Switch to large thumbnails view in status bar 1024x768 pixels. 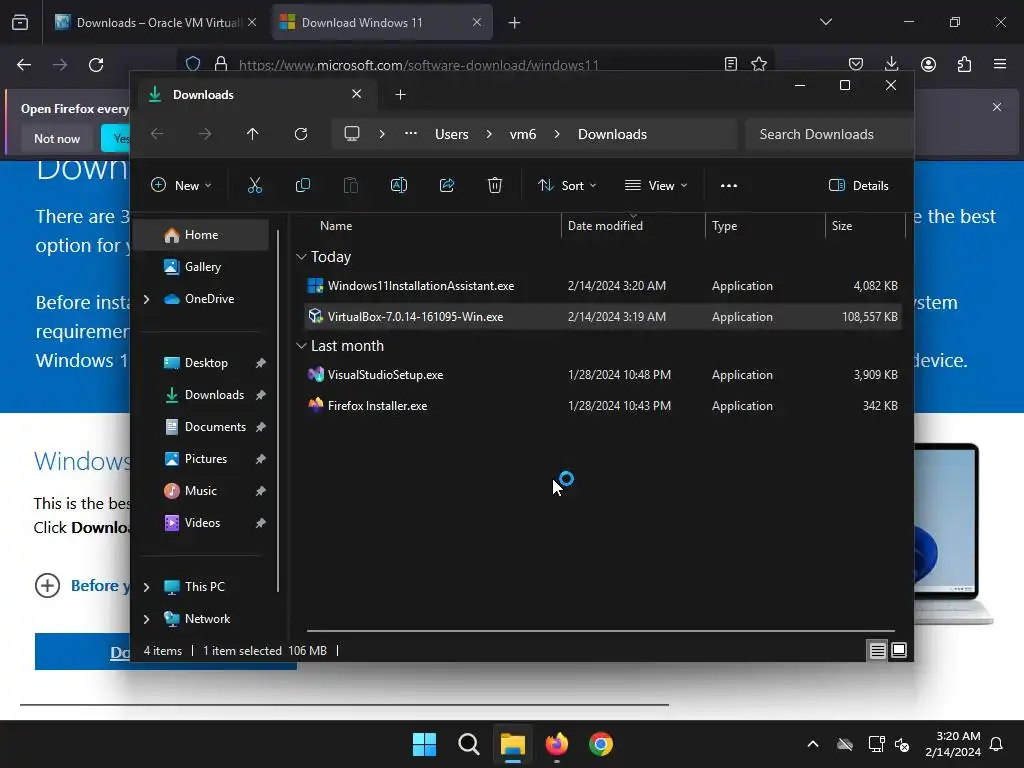pos(899,650)
